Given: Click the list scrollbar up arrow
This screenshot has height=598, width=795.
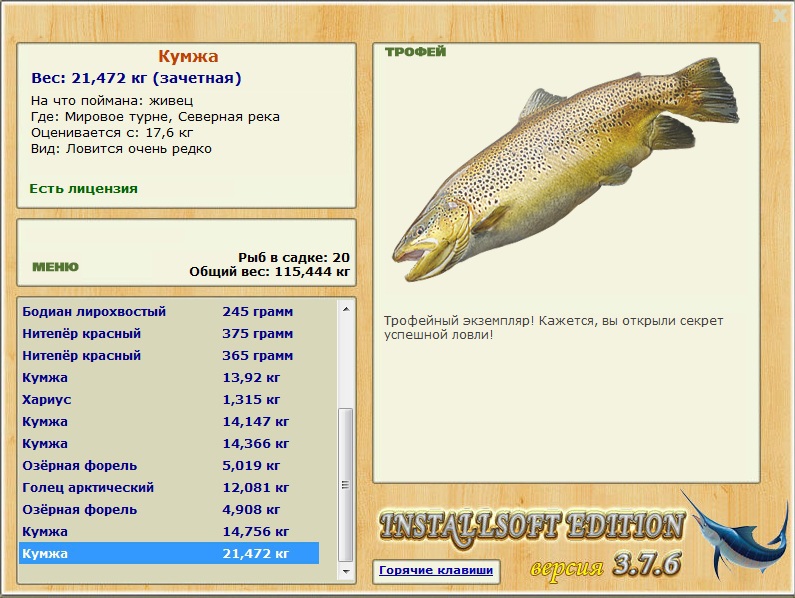Looking at the screenshot, I should tap(346, 309).
